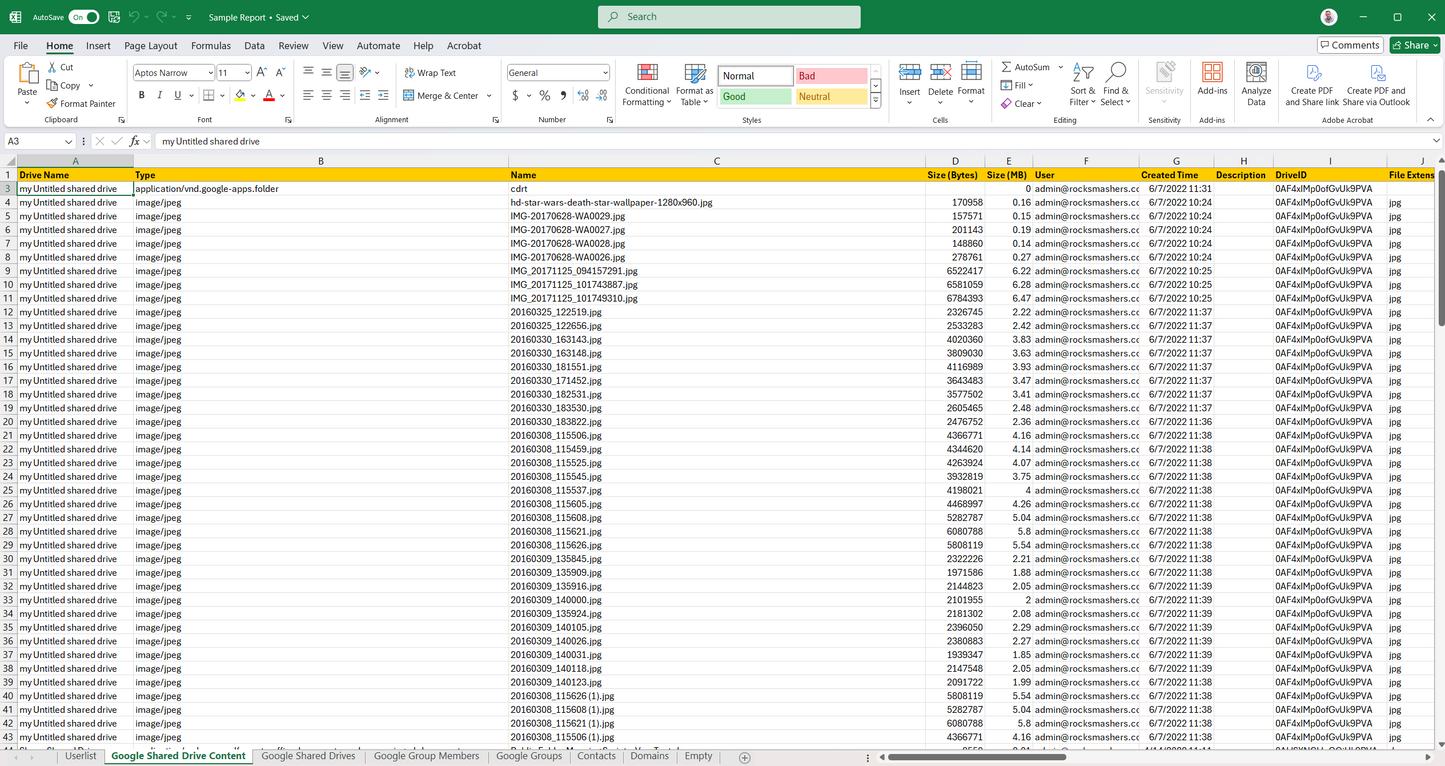Toggle the AutoSave switch
Viewport: 1445px width, 766px height.
point(83,17)
